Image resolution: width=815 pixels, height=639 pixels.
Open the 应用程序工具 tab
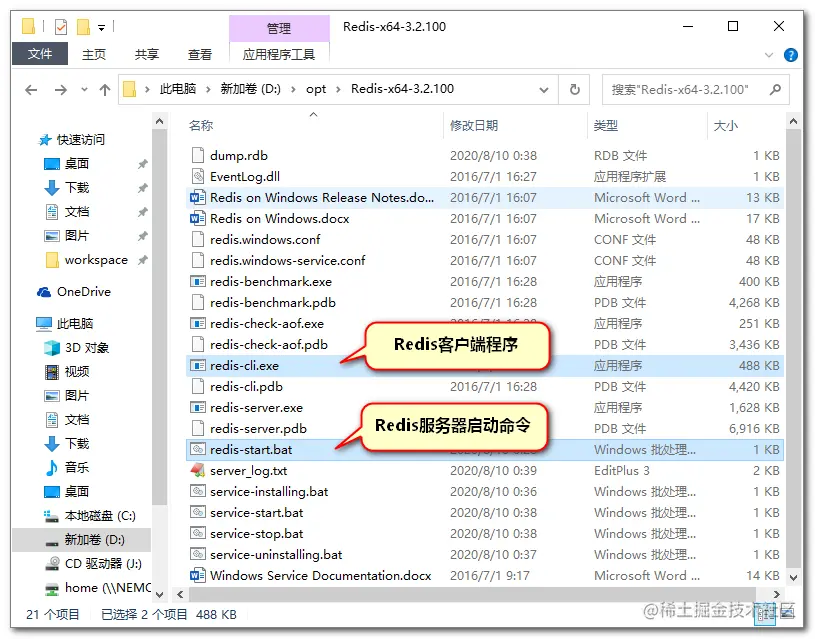[279, 54]
